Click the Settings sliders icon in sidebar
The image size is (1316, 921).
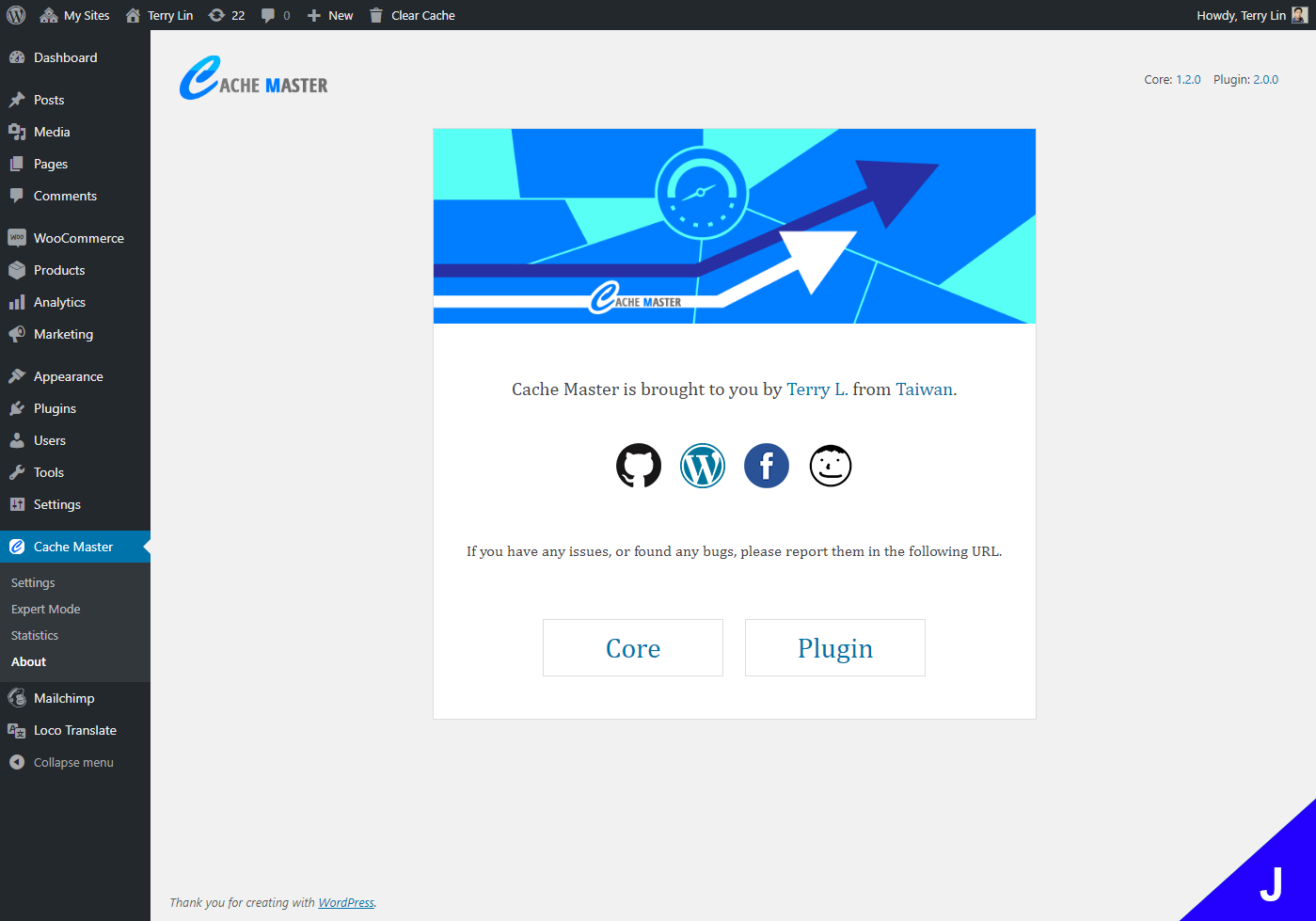pyautogui.click(x=17, y=504)
